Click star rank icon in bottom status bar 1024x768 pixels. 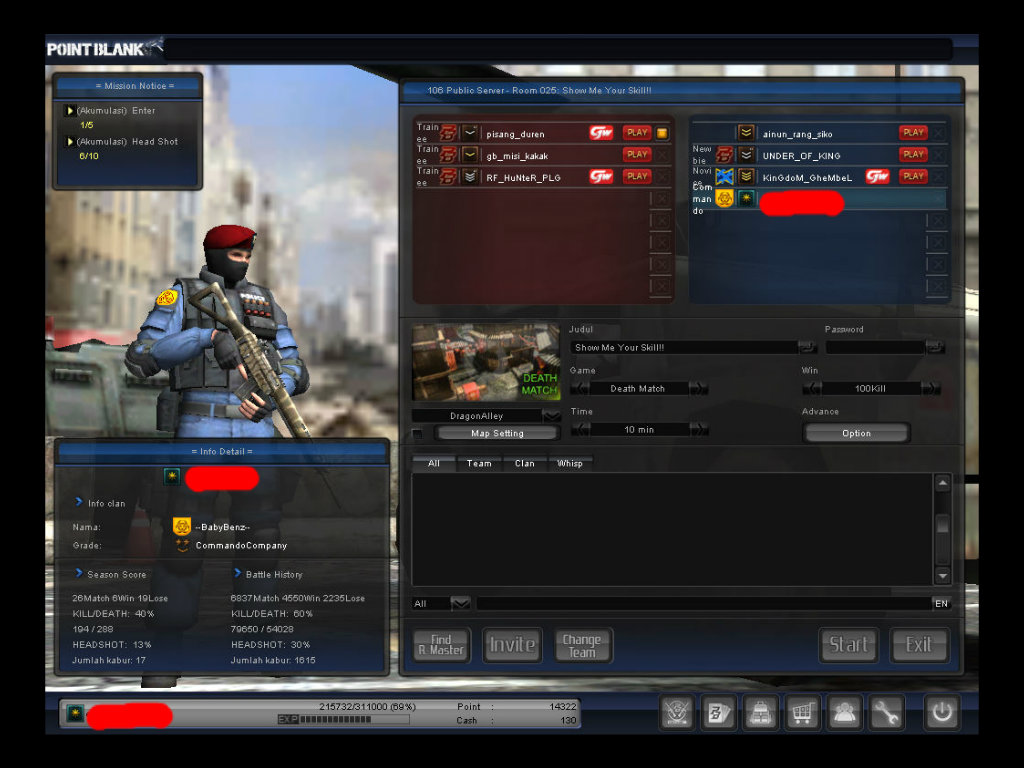pyautogui.click(x=75, y=713)
